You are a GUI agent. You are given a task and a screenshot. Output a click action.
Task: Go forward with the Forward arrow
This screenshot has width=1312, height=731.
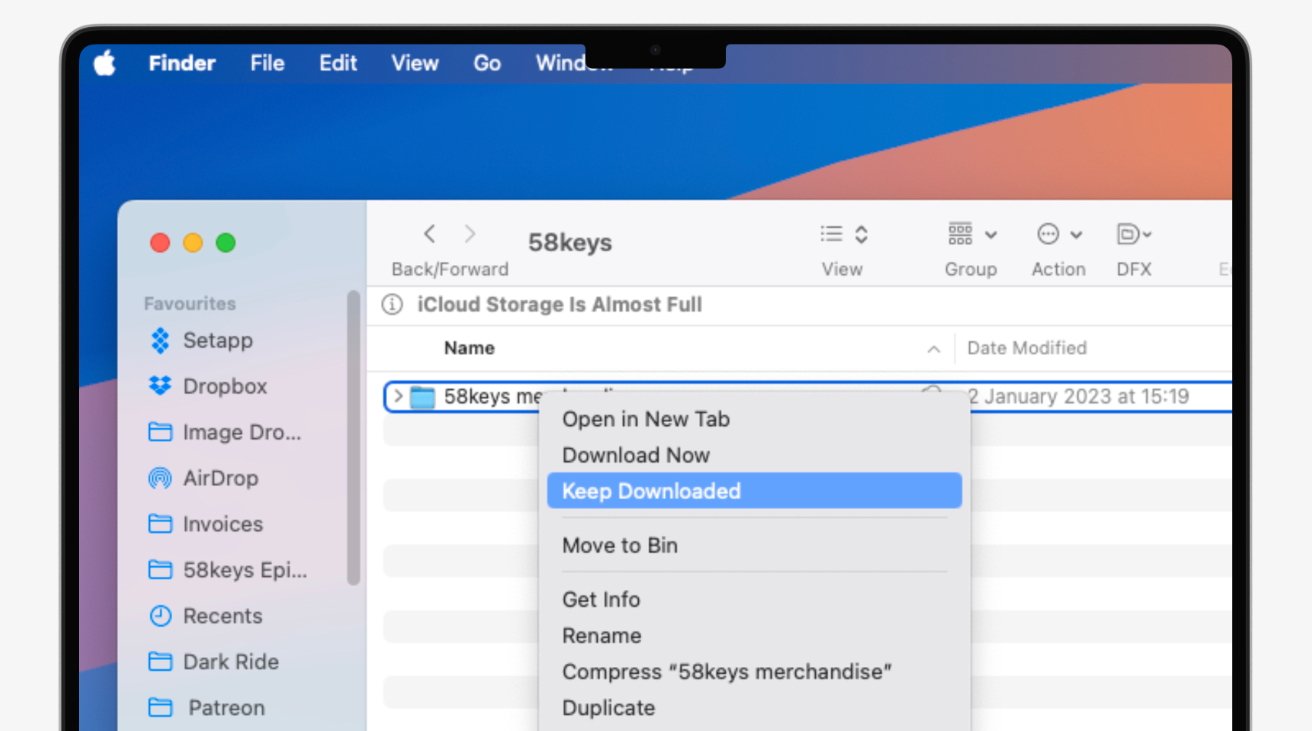pos(470,234)
